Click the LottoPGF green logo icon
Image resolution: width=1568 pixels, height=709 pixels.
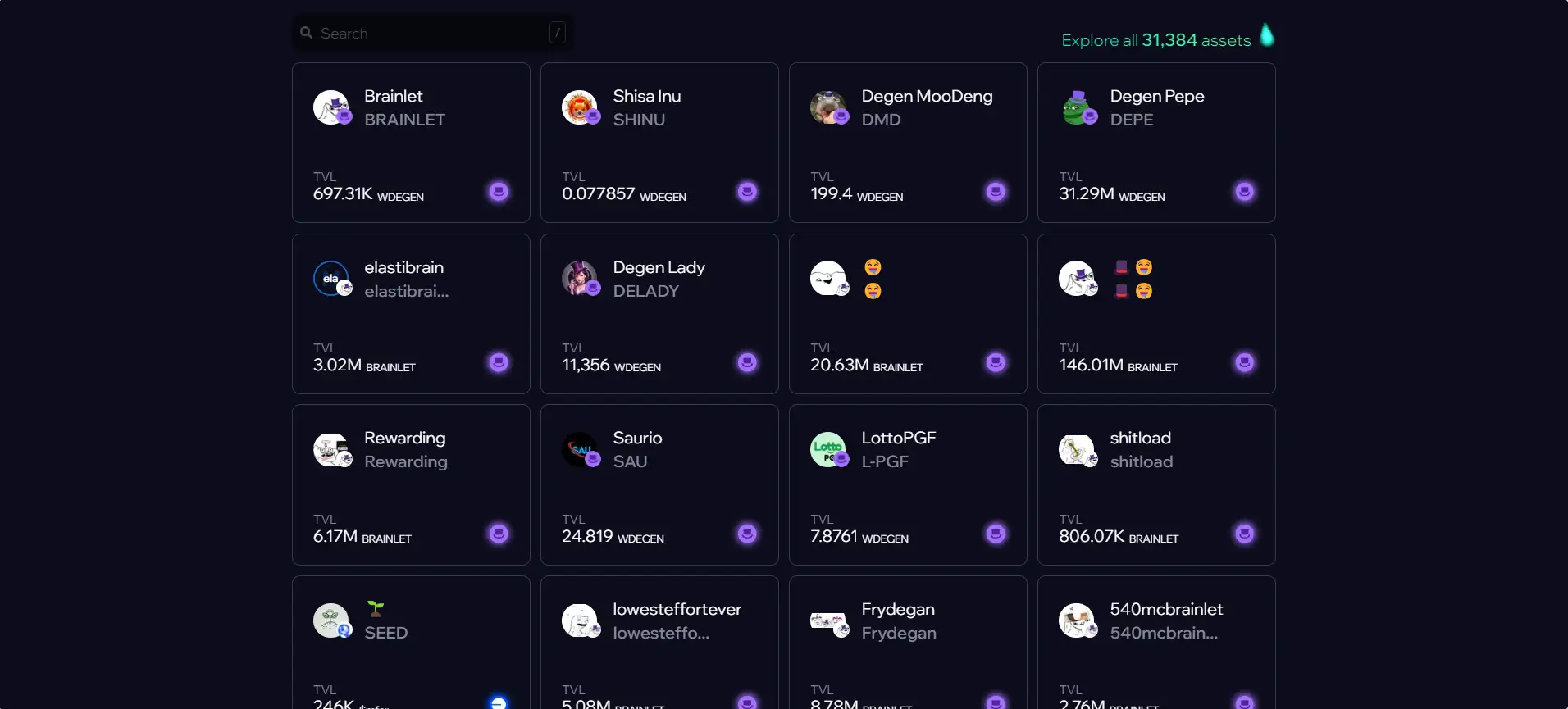(x=828, y=449)
